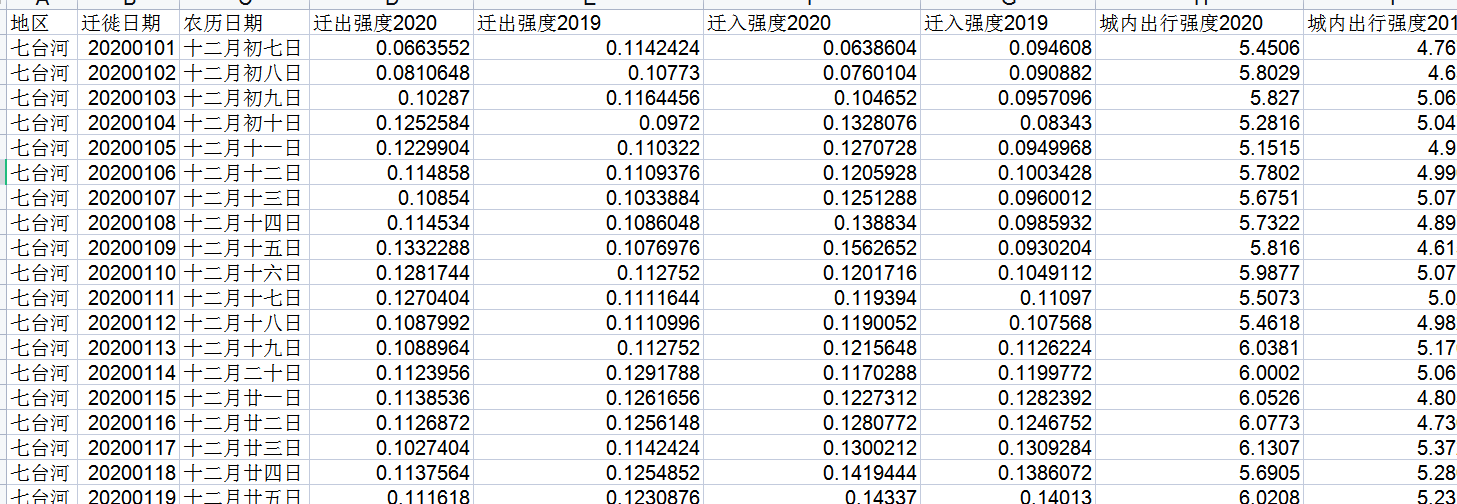
Task: Click the cell with value 0.1003428
Action: tap(1008, 173)
